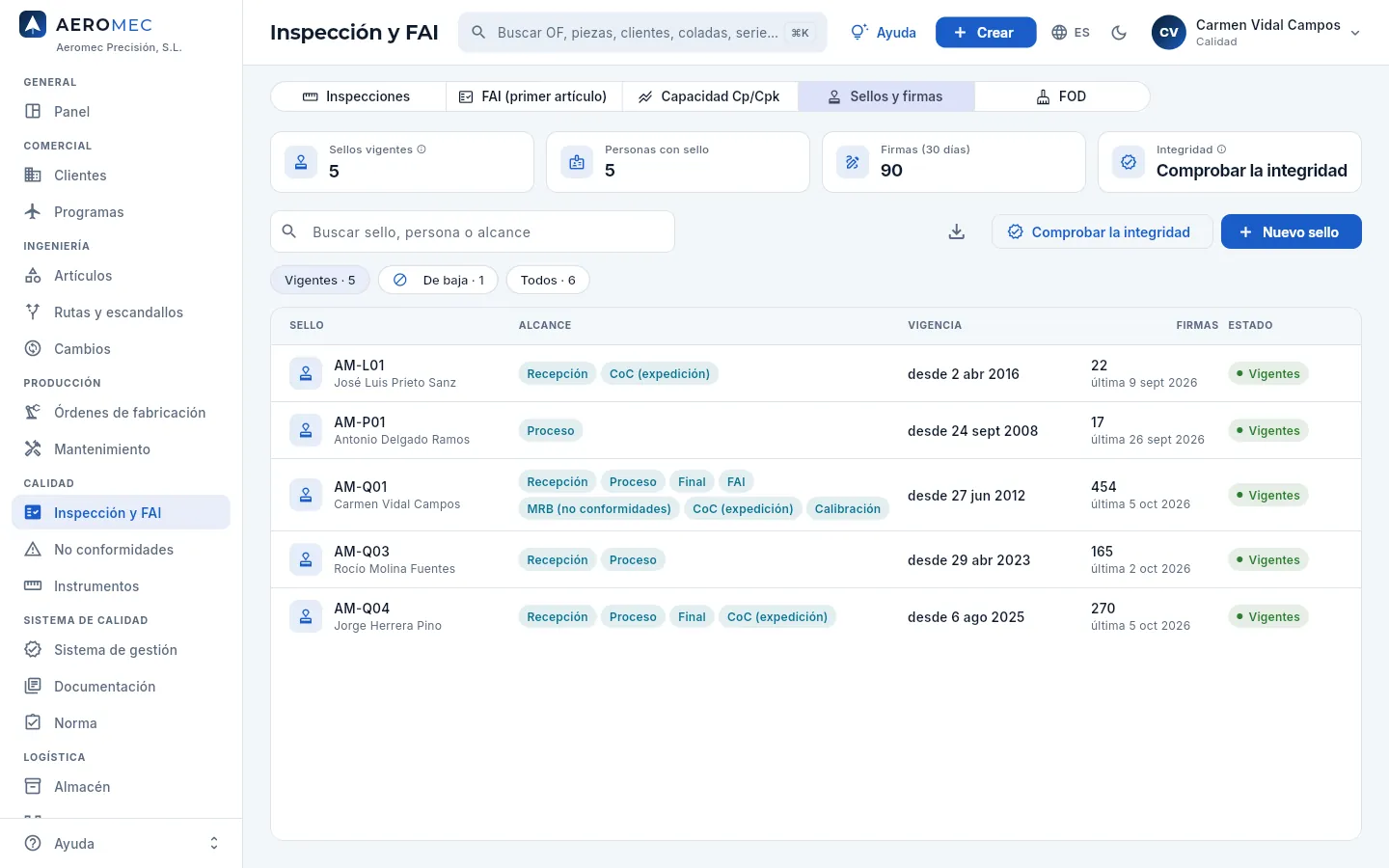Open the FAI (primer artículo) tab
The image size is (1389, 868).
[x=533, y=96]
